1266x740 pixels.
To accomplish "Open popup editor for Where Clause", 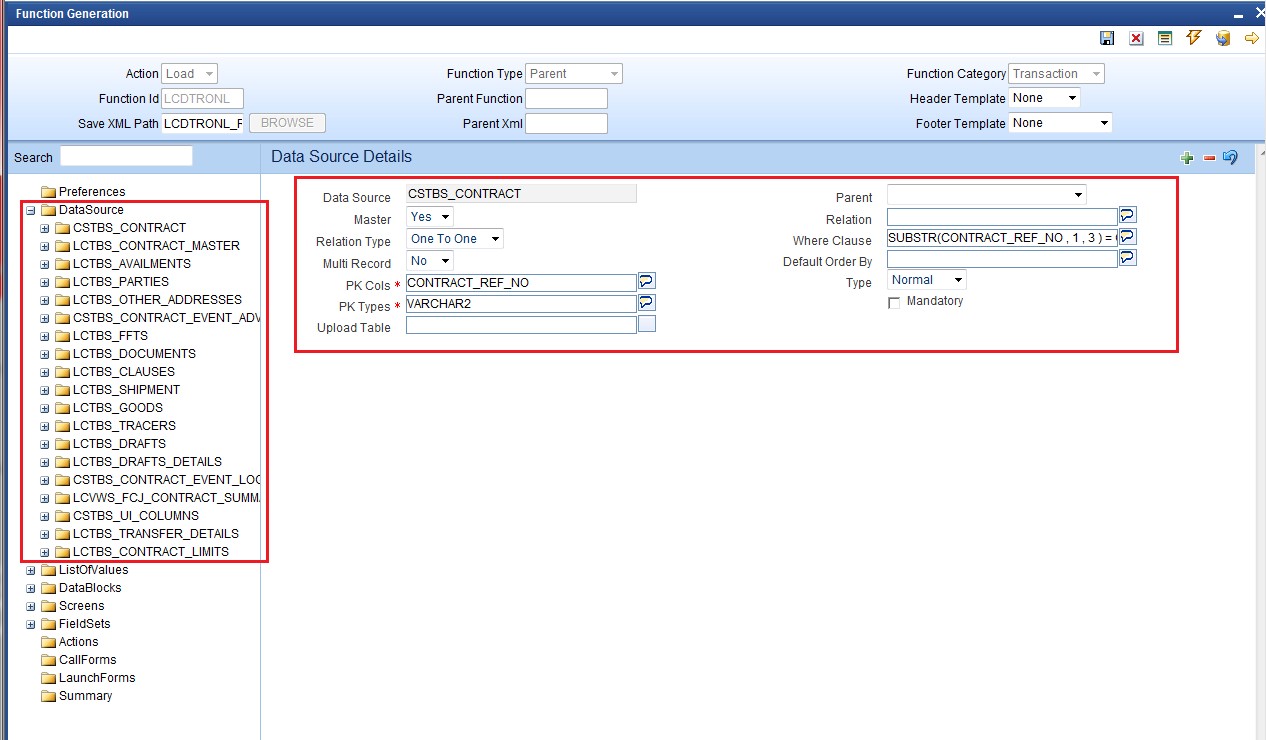I will [x=1128, y=237].
